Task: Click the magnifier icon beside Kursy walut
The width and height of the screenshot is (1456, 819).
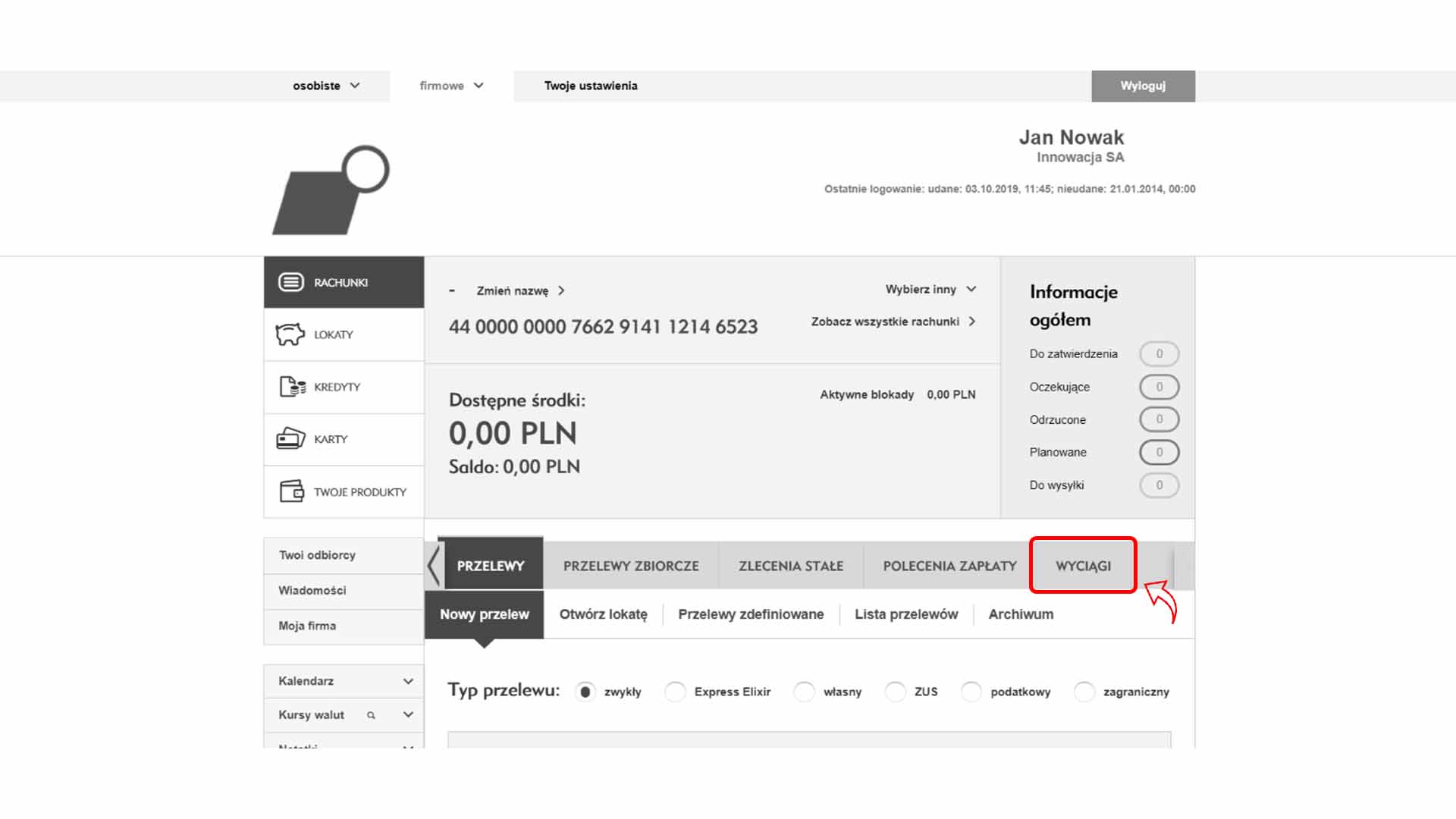Action: point(371,715)
